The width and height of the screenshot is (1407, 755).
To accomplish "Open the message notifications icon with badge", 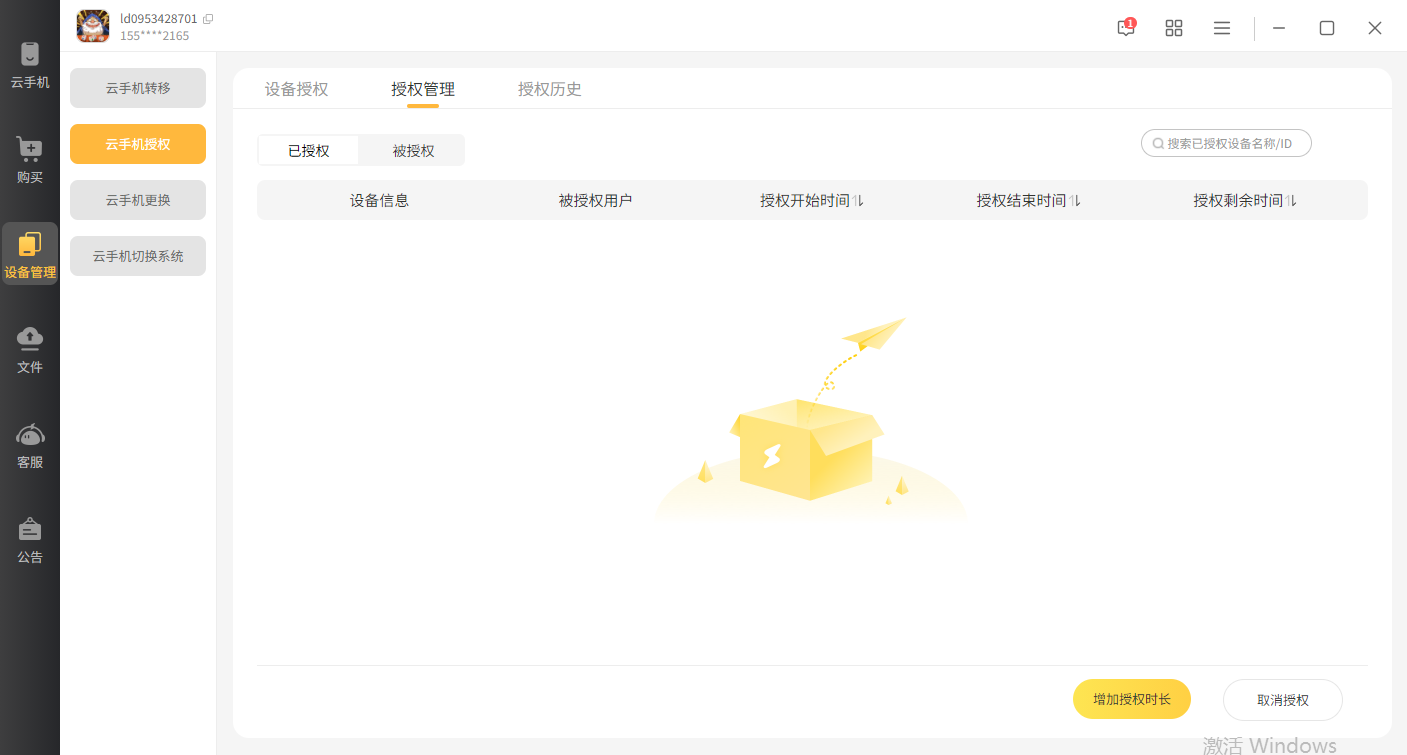I will 1126,28.
